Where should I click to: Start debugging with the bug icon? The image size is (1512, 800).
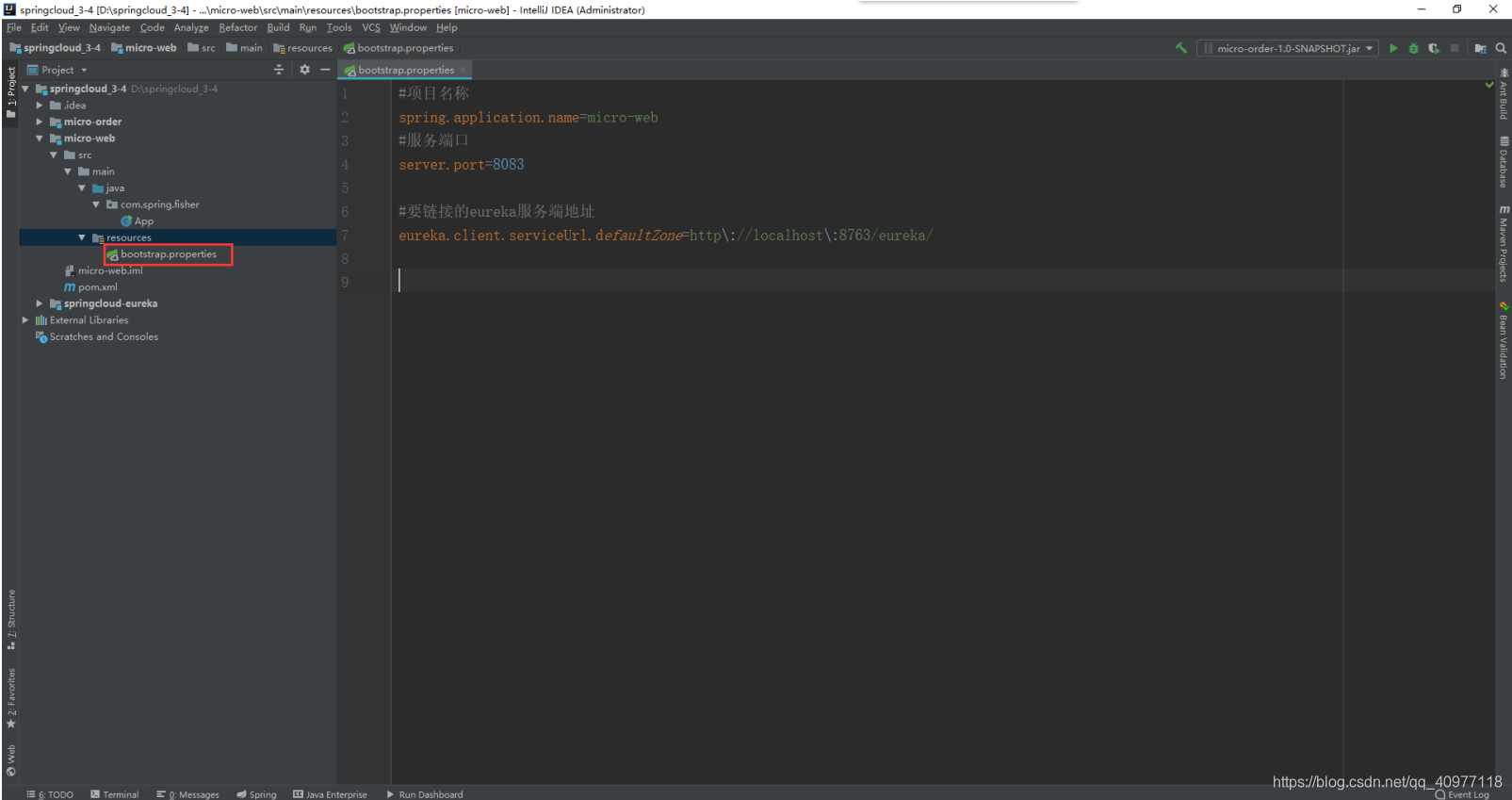click(x=1413, y=48)
